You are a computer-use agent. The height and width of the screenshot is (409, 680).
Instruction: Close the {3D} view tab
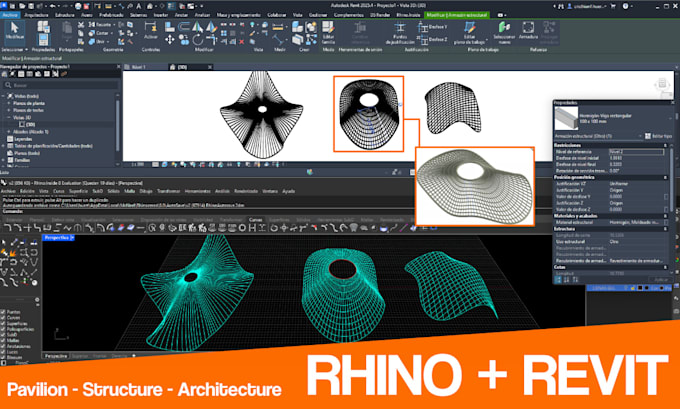[x=209, y=67]
